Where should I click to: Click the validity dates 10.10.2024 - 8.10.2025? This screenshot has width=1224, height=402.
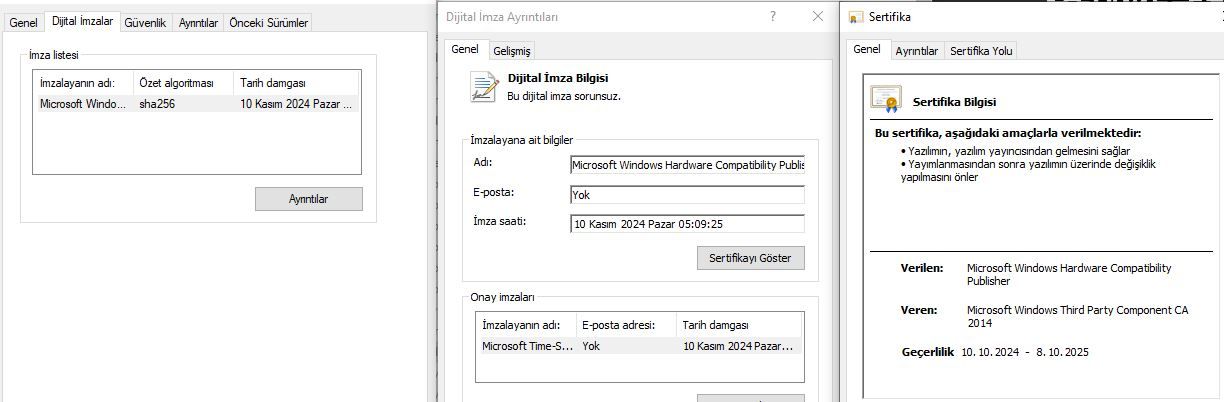[x=1025, y=352]
